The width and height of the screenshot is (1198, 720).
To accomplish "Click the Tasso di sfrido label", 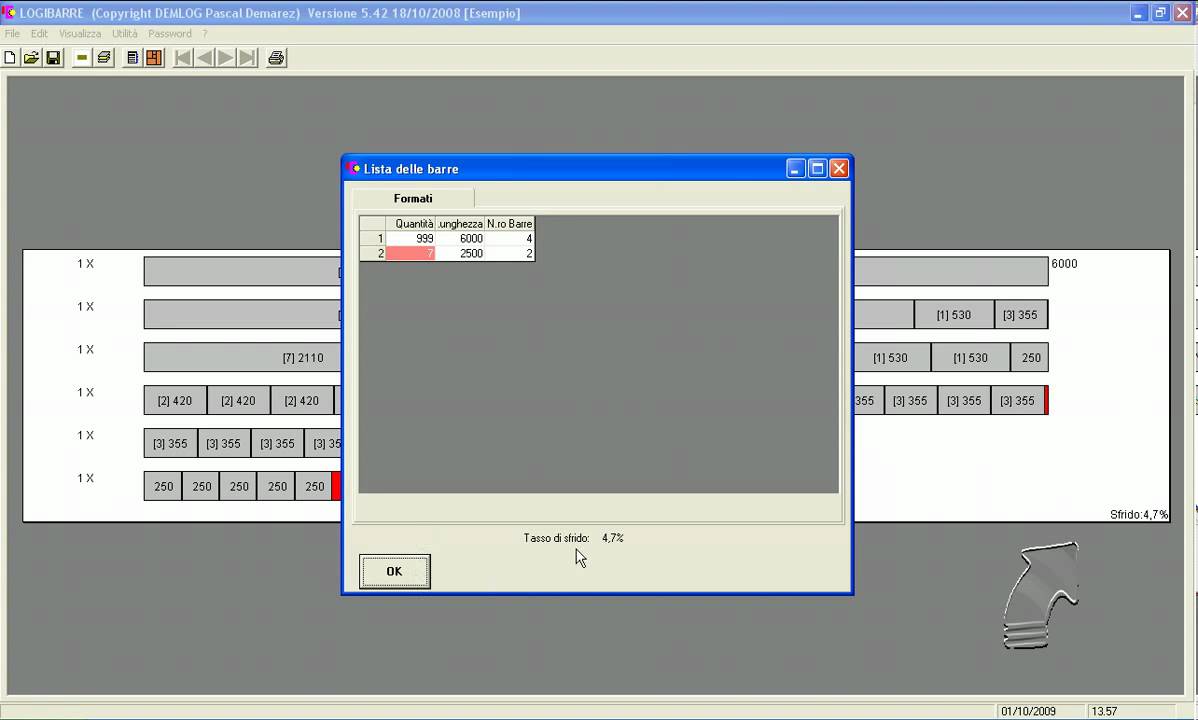I will pyautogui.click(x=556, y=538).
